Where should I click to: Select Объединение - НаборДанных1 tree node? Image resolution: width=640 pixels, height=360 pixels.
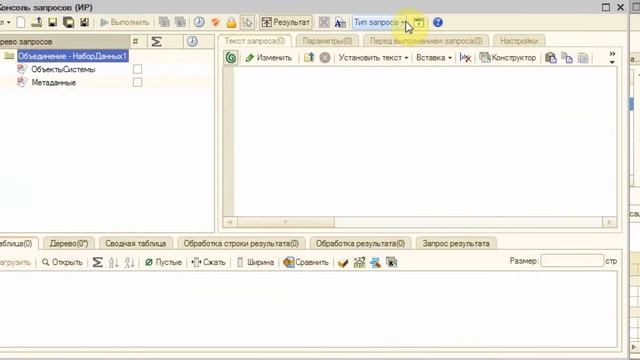[x=73, y=56]
